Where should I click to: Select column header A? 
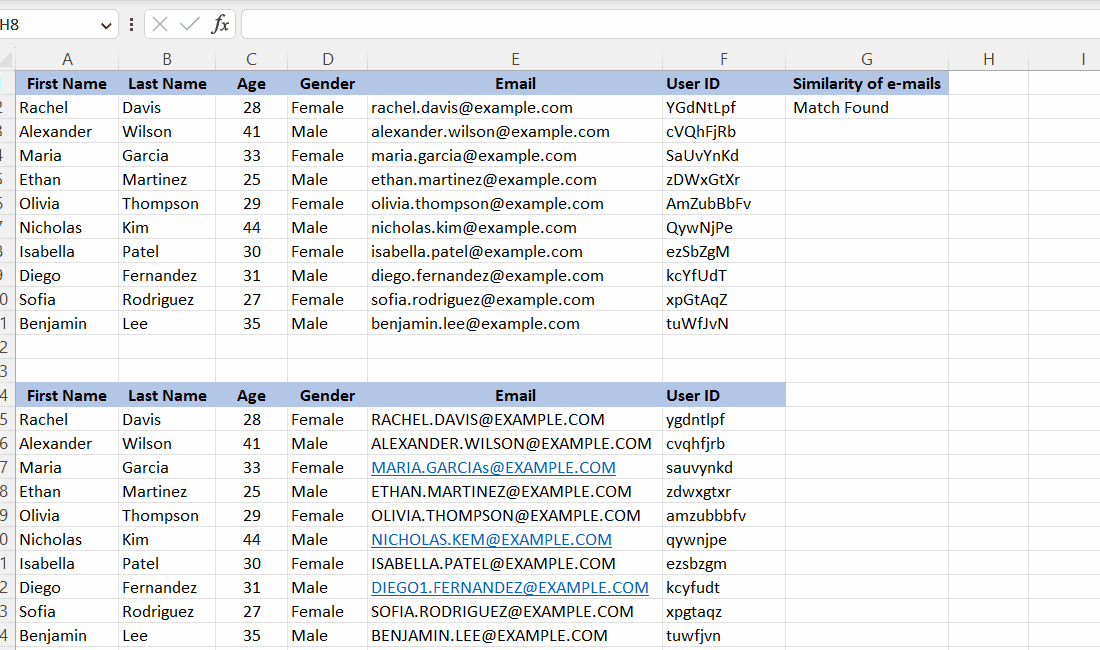pyautogui.click(x=66, y=59)
